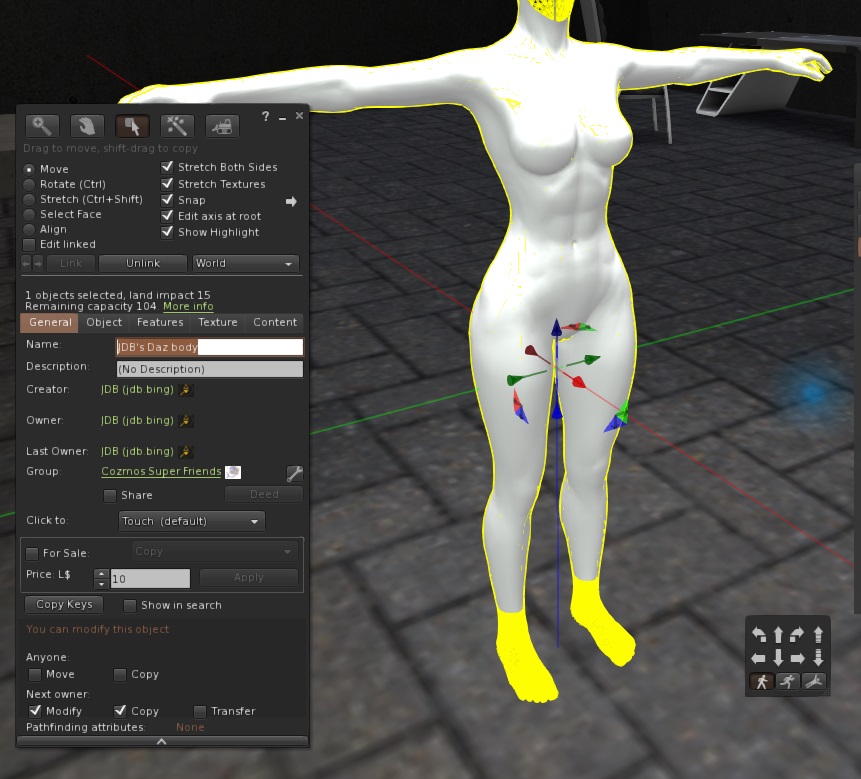The image size is (861, 779).
Task: Open the Click to Touch (default) dropdown
Action: [x=192, y=521]
